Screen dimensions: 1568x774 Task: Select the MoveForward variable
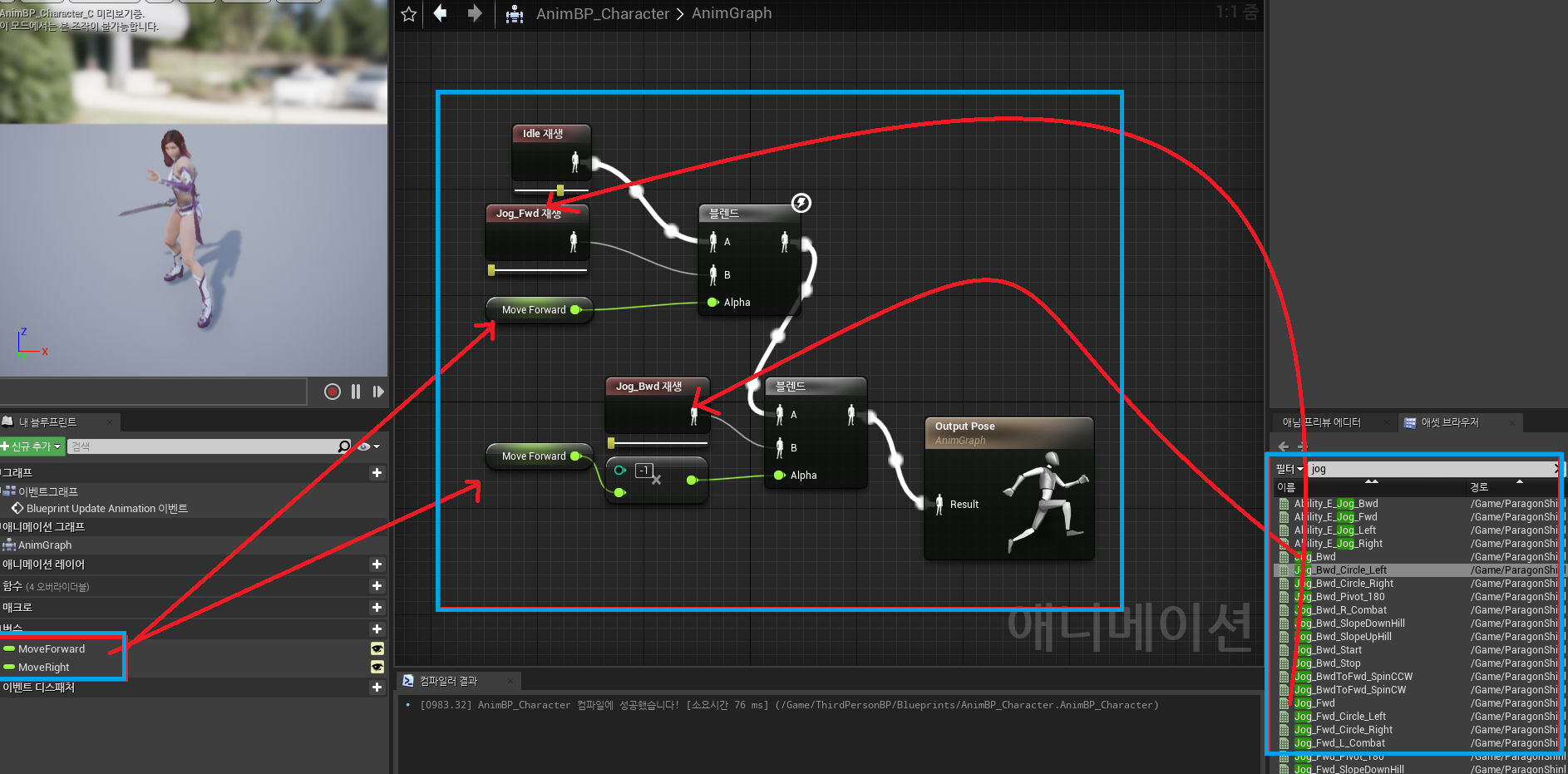(x=52, y=648)
